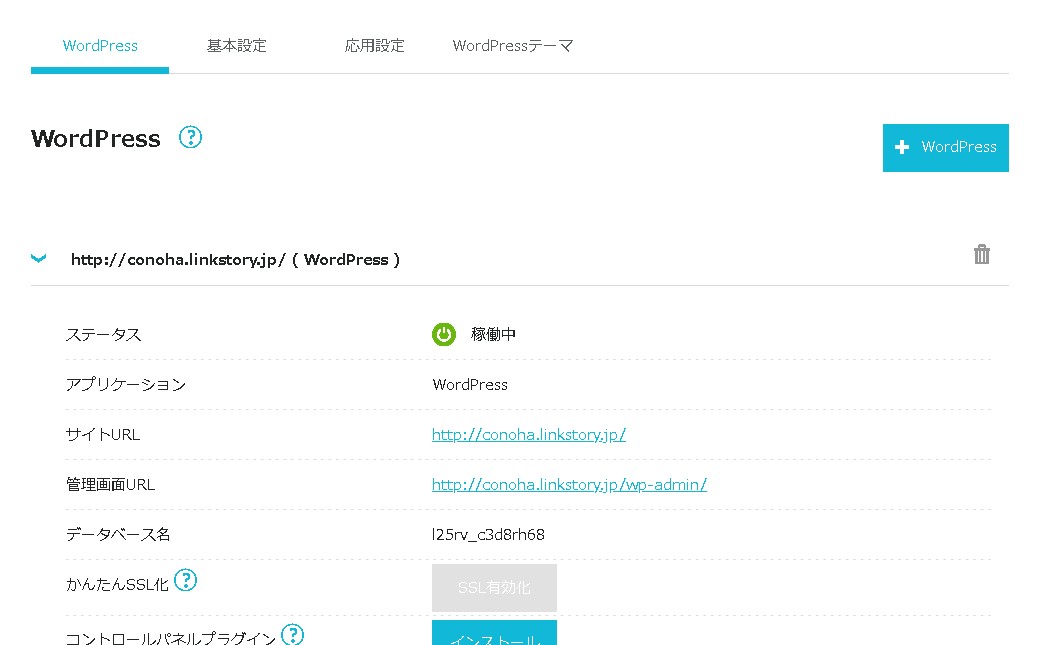Switch to the 基本設定 tab
The image size is (1040, 645).
pyautogui.click(x=236, y=45)
